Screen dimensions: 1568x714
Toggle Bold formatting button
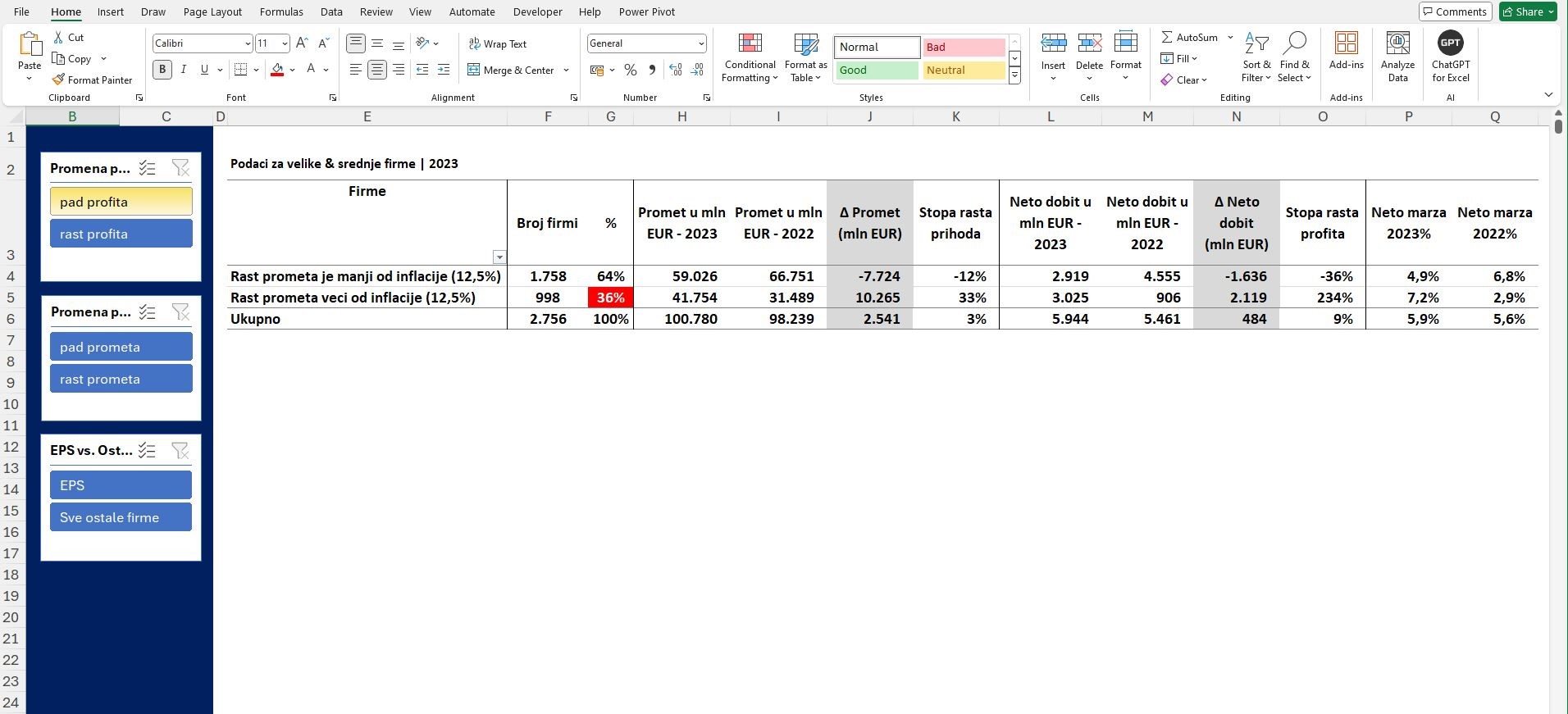coord(162,70)
